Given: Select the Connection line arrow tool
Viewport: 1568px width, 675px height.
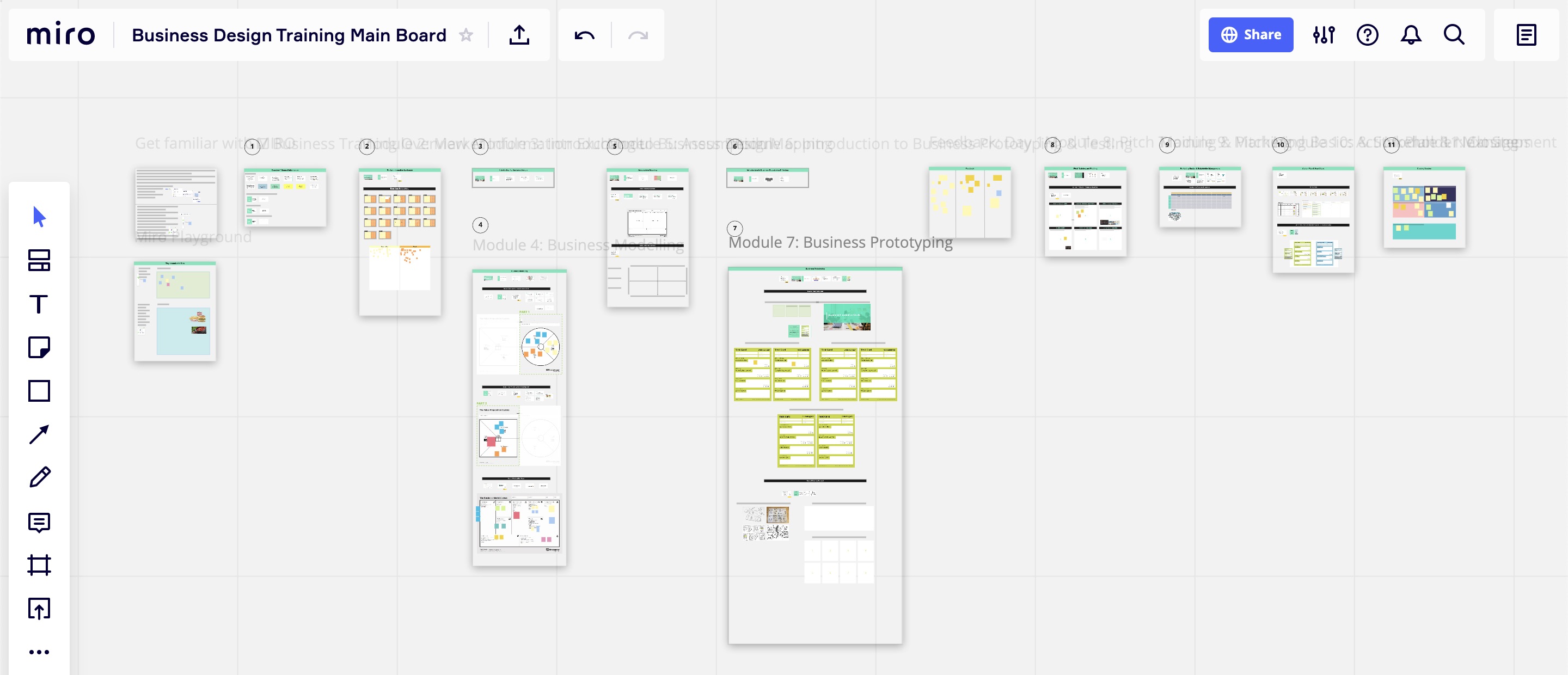Looking at the screenshot, I should pyautogui.click(x=39, y=434).
